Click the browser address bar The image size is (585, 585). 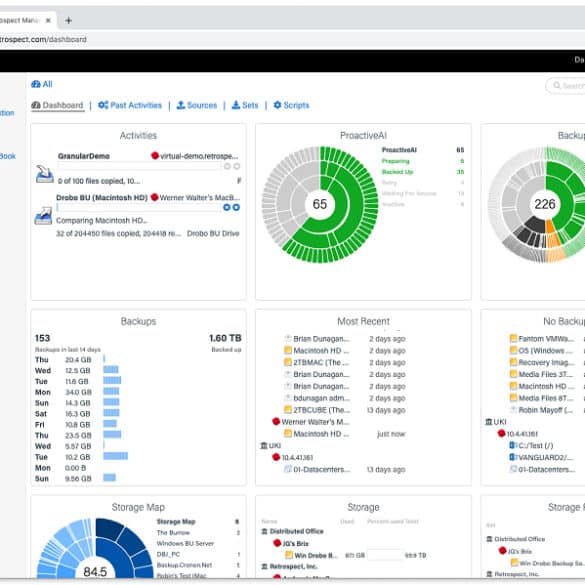tap(292, 39)
